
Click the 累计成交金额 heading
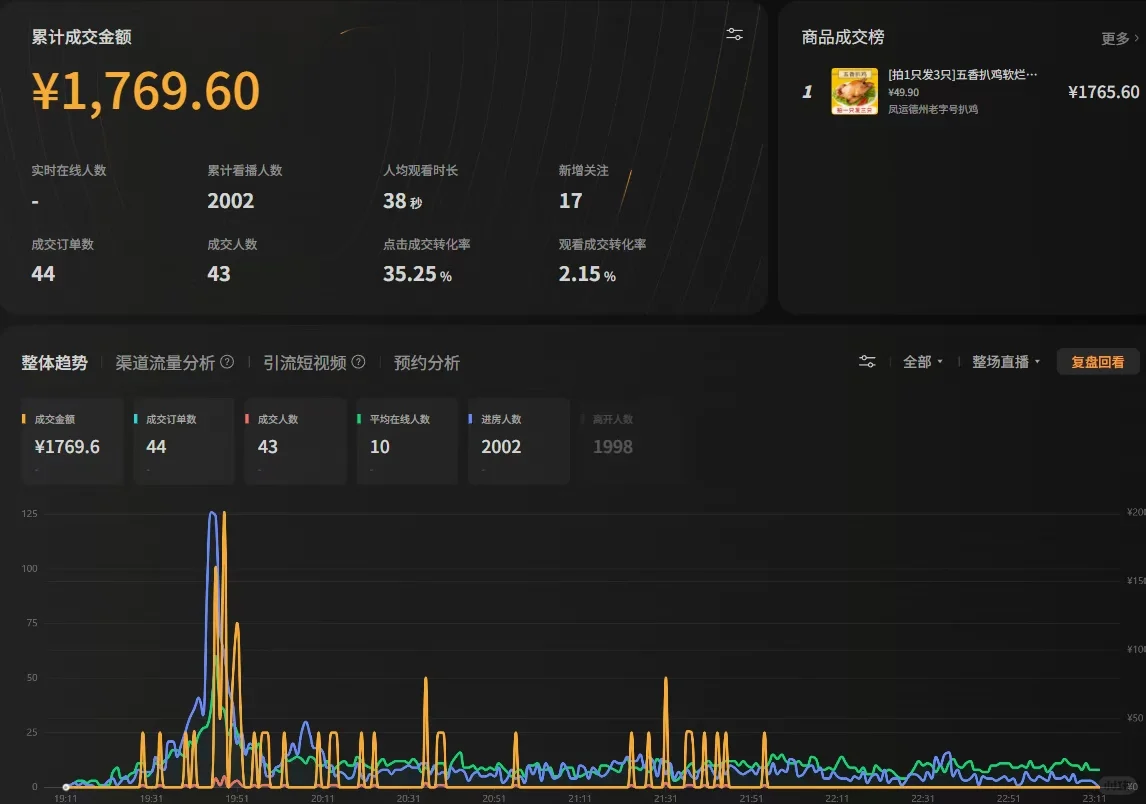point(81,37)
